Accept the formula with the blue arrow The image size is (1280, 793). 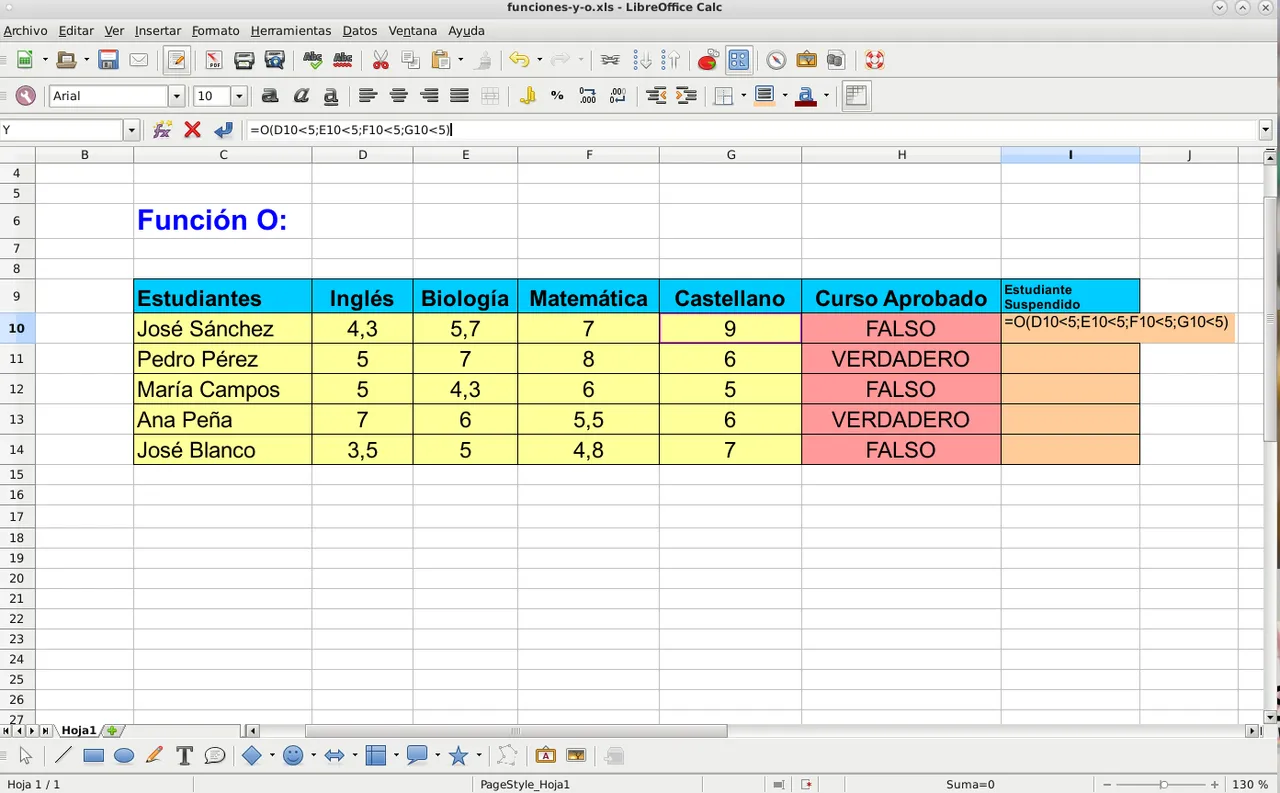[x=223, y=130]
